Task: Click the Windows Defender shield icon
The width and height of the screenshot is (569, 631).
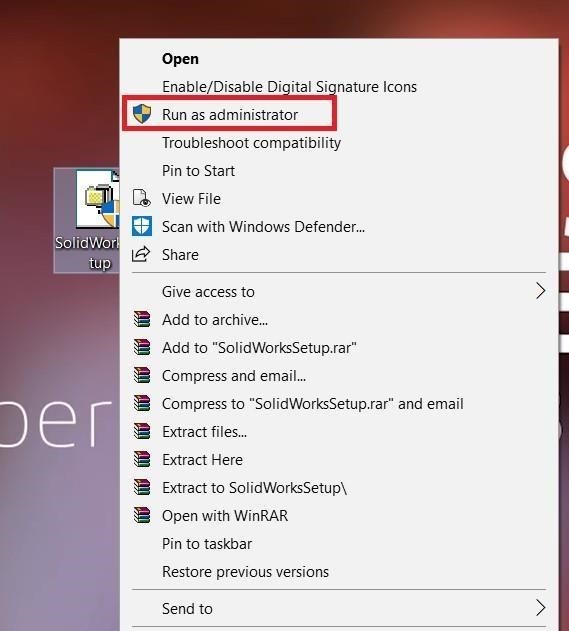Action: coord(142,226)
